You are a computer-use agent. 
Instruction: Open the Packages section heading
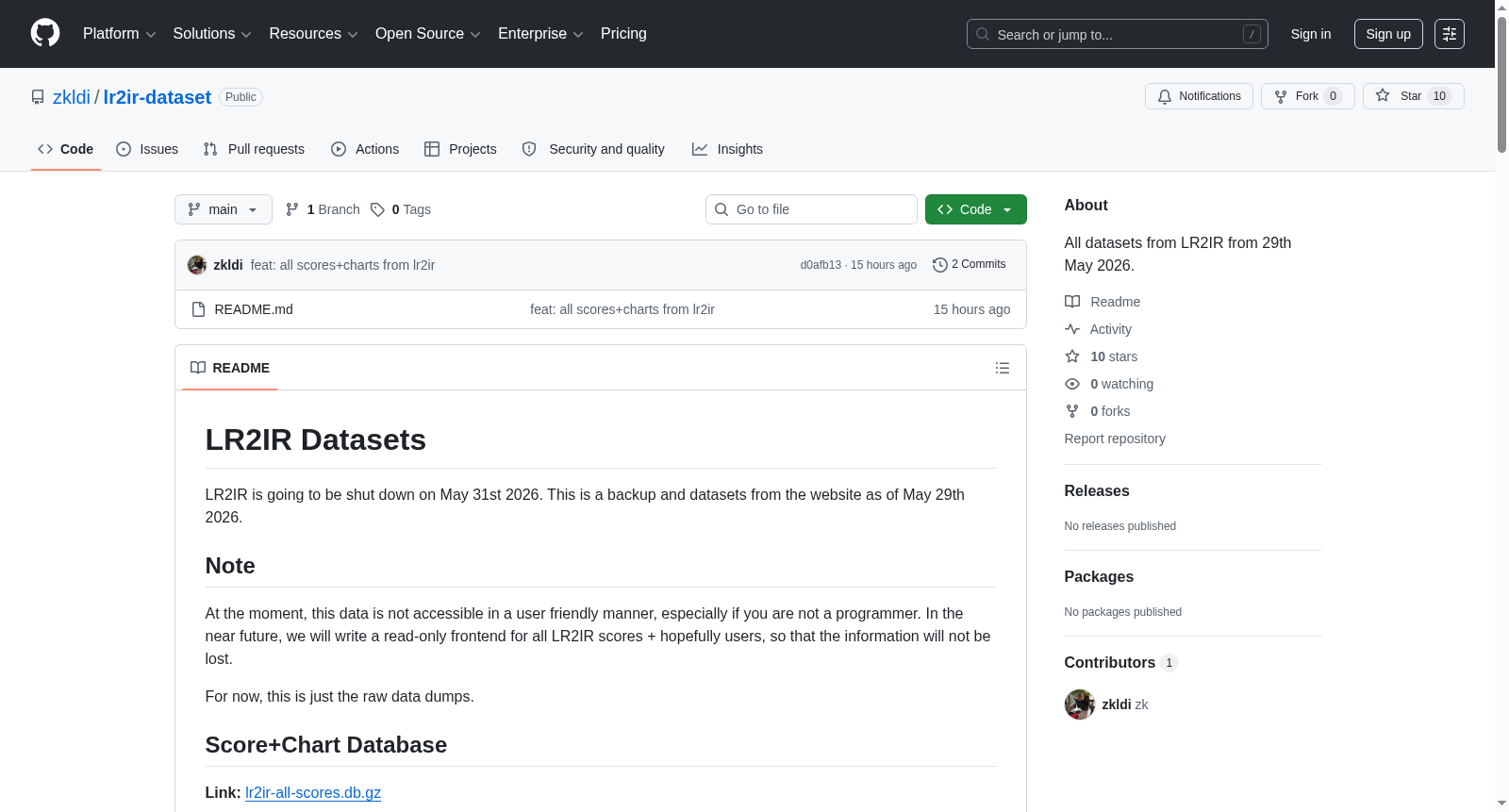pyautogui.click(x=1099, y=576)
